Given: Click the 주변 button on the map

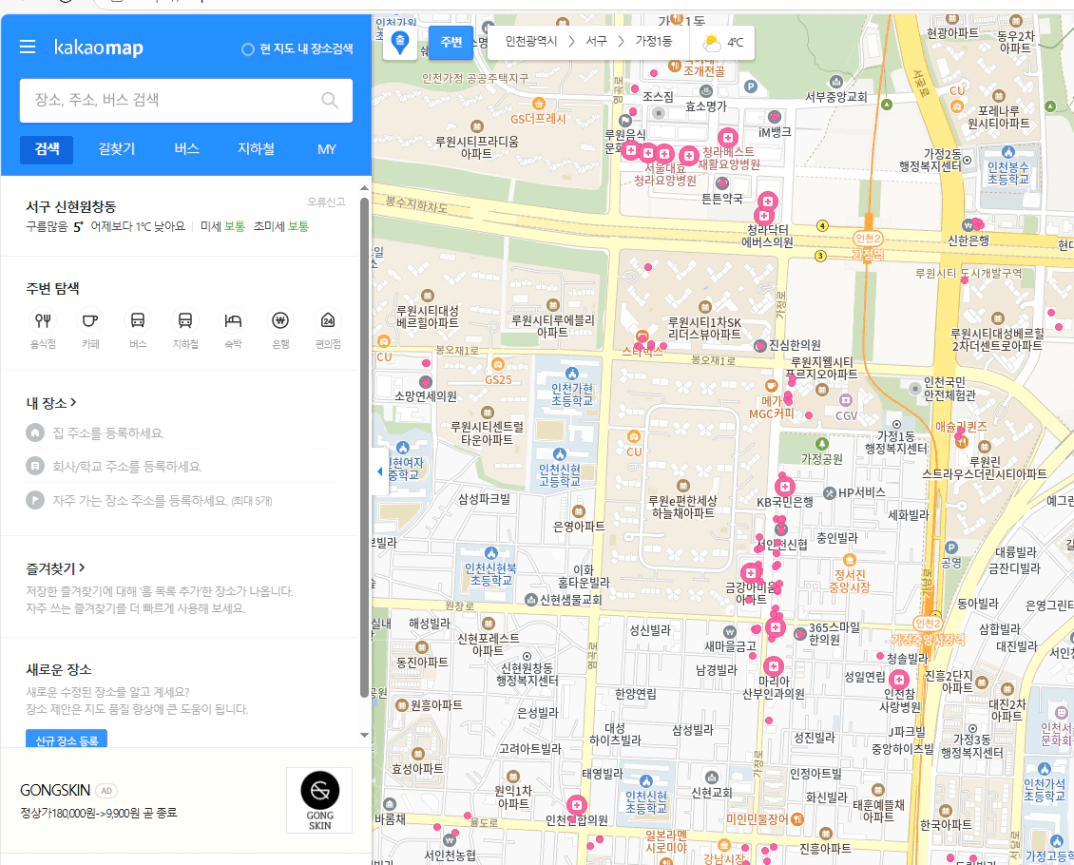Looking at the screenshot, I should (451, 43).
